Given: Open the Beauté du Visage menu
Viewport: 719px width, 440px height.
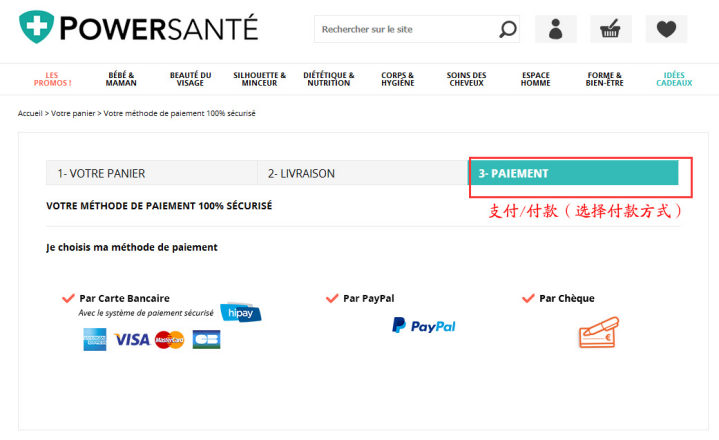Looking at the screenshot, I should (x=190, y=79).
